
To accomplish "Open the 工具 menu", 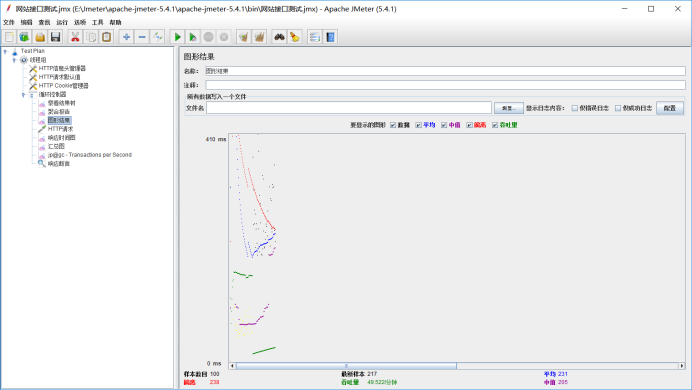I will click(98, 22).
